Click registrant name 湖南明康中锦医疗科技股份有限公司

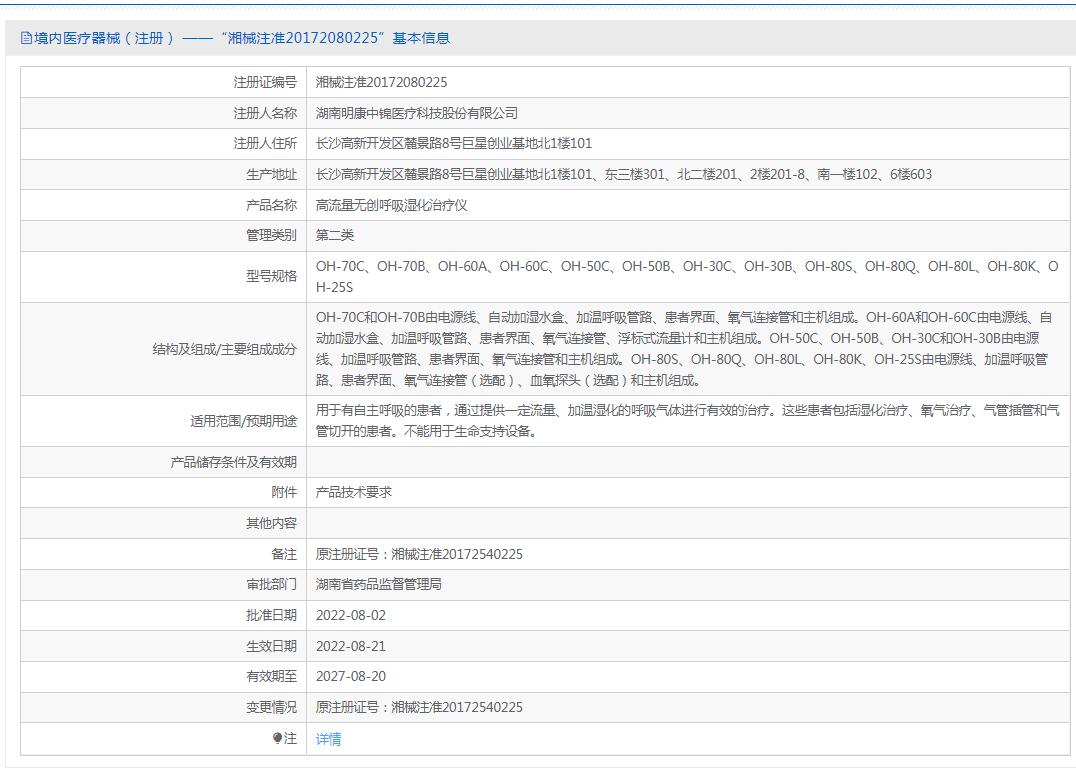pyautogui.click(x=417, y=113)
